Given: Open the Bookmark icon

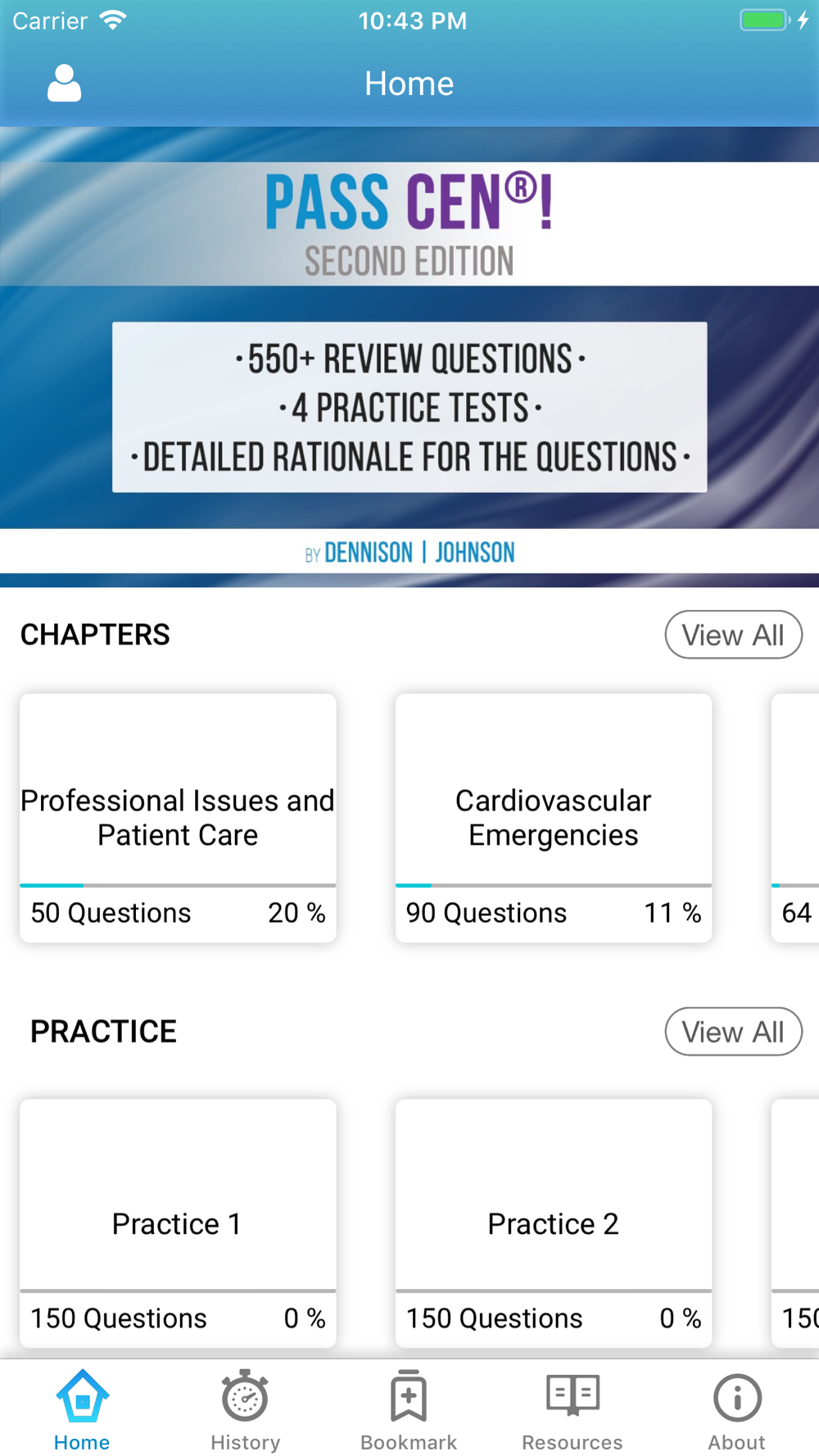Looking at the screenshot, I should pyautogui.click(x=409, y=1395).
